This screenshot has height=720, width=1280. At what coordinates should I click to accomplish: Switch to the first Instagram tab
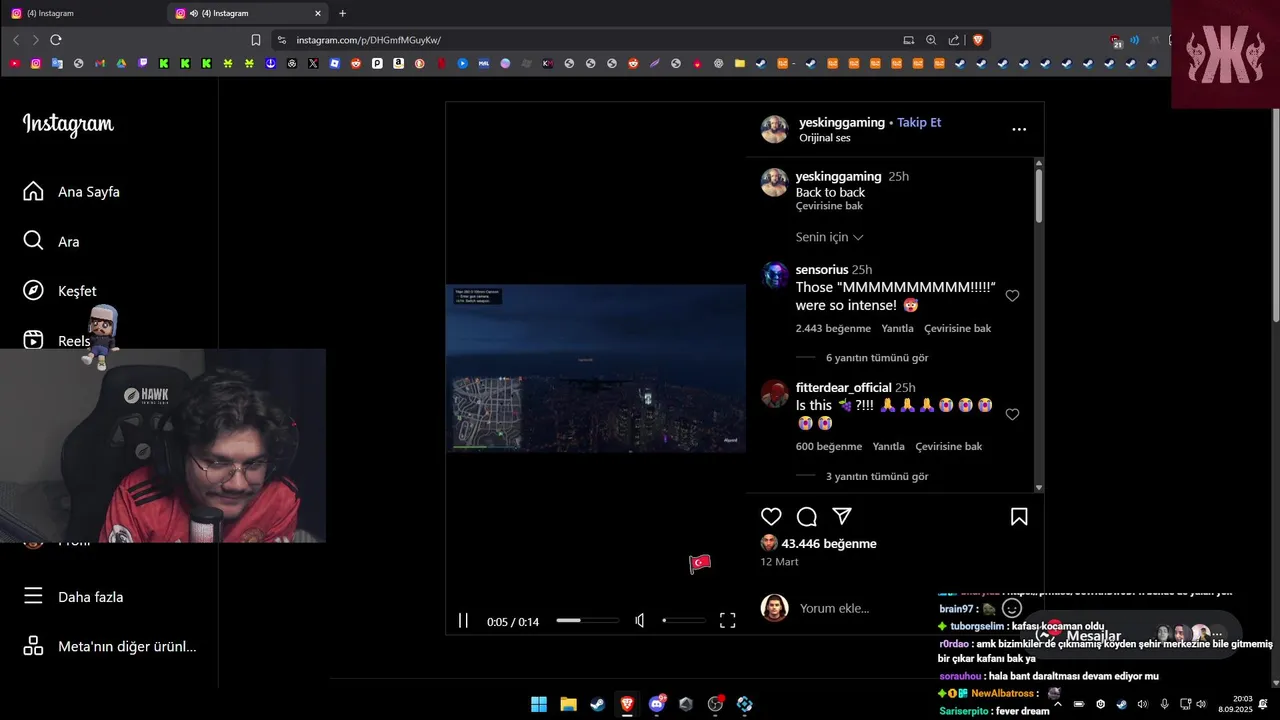82,13
